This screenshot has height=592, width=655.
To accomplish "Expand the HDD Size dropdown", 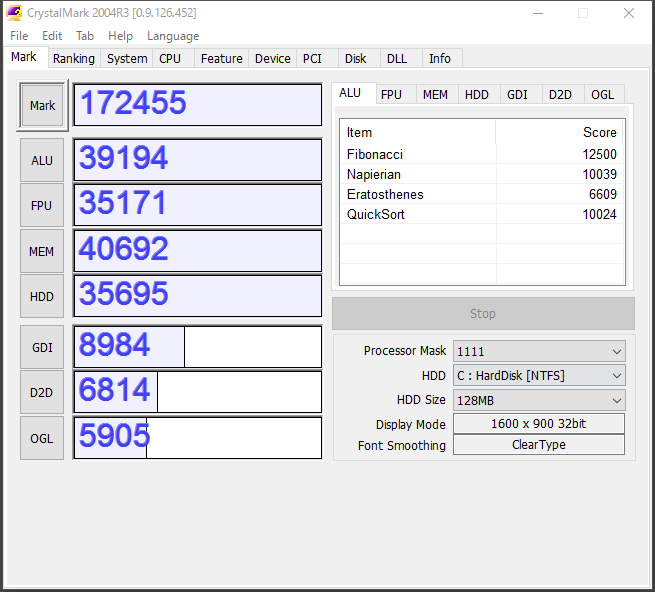I will (539, 401).
